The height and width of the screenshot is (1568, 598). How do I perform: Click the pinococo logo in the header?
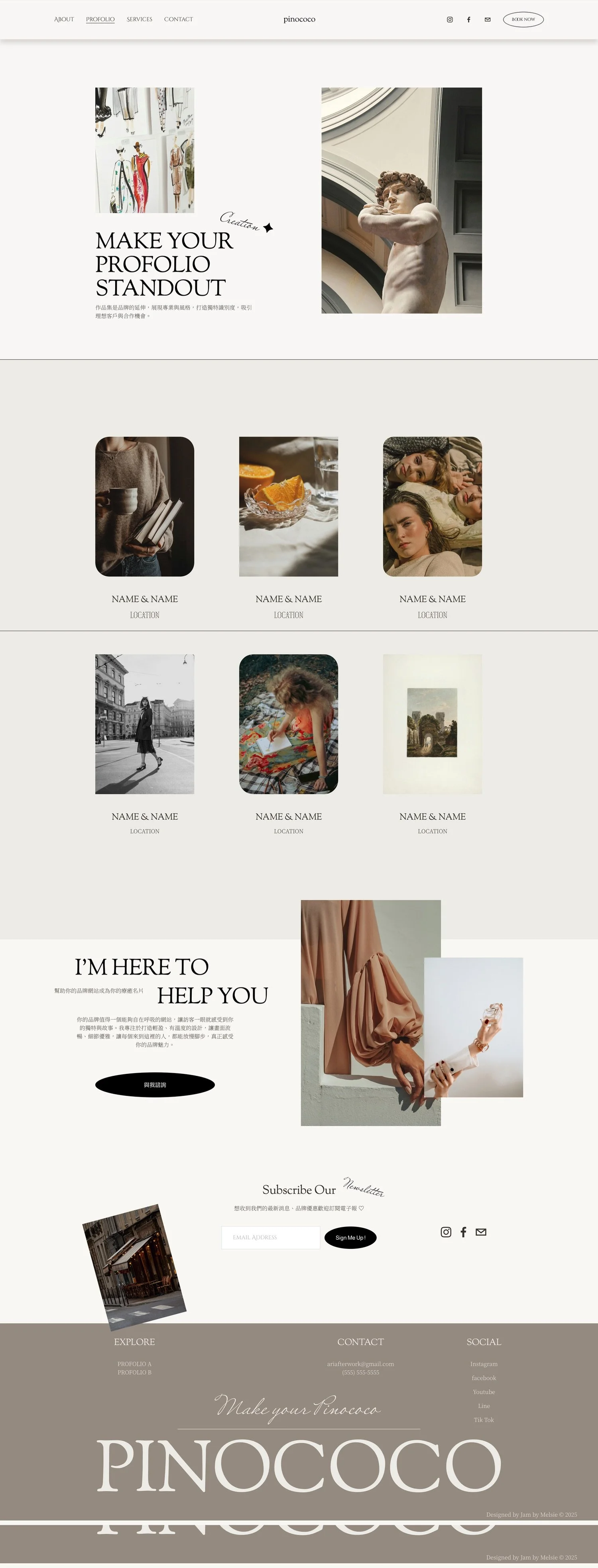click(299, 20)
